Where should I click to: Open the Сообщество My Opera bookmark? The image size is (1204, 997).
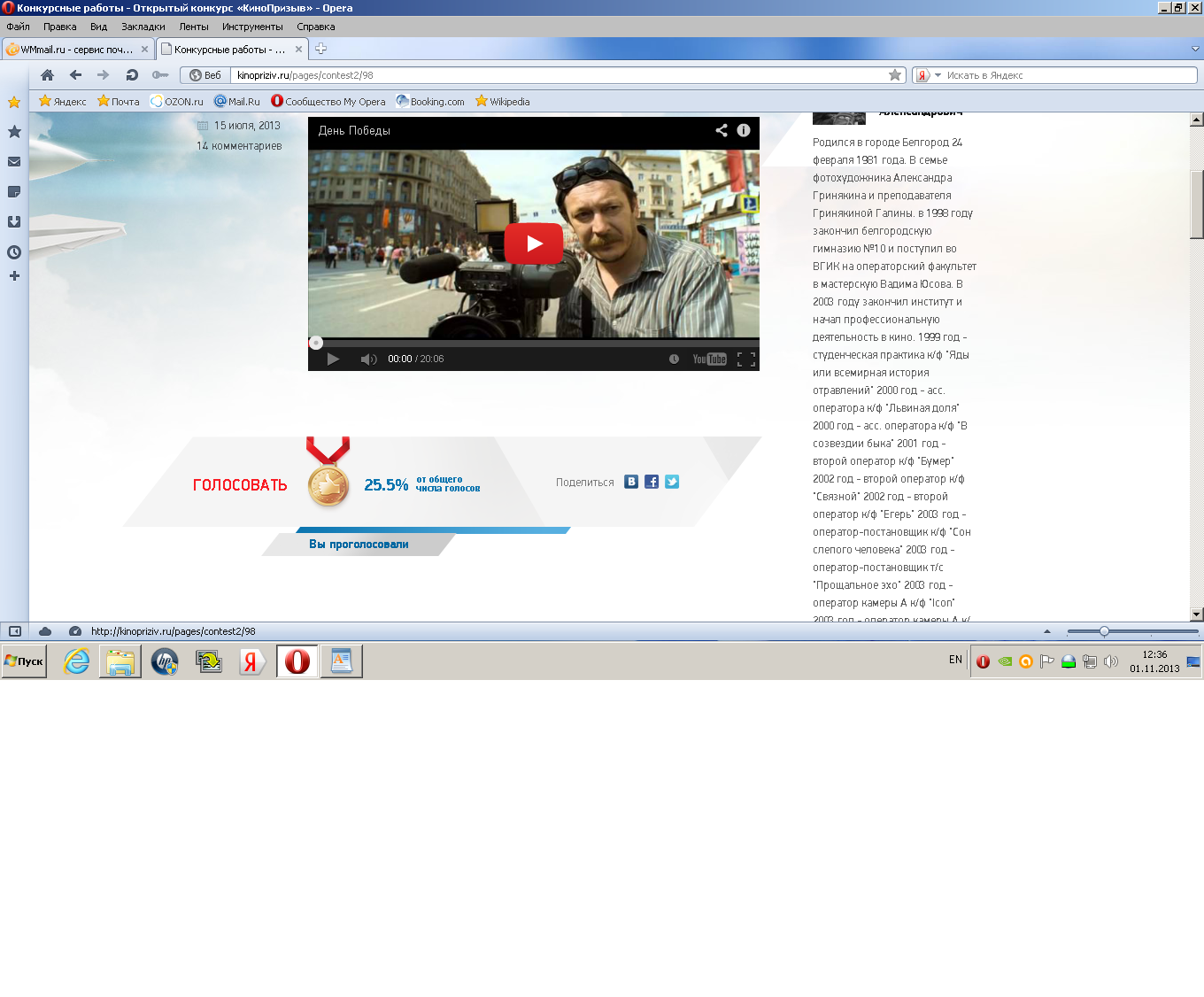pyautogui.click(x=328, y=101)
